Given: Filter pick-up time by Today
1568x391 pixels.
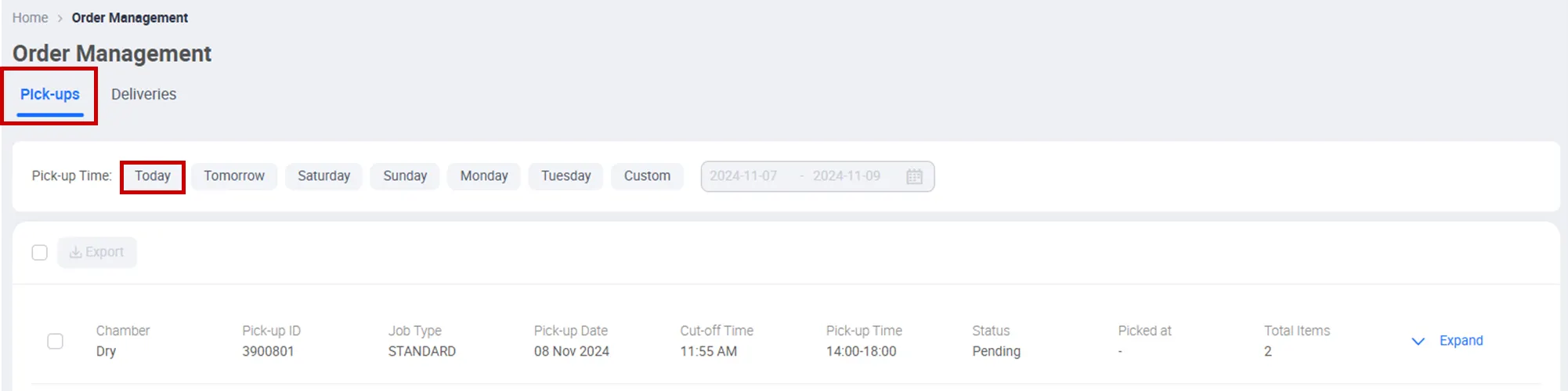Looking at the screenshot, I should coord(153,176).
